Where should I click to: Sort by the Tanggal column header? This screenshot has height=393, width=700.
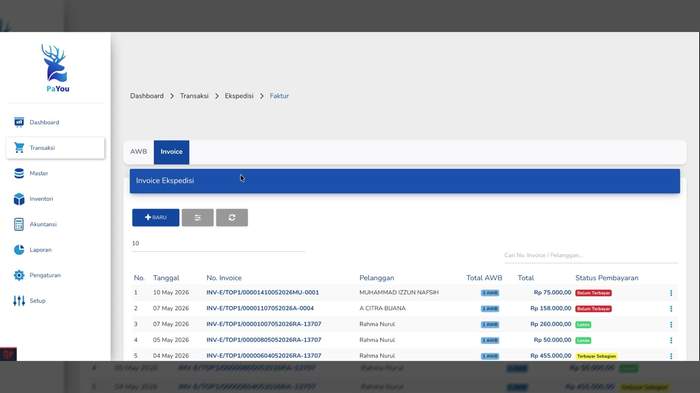[166, 278]
